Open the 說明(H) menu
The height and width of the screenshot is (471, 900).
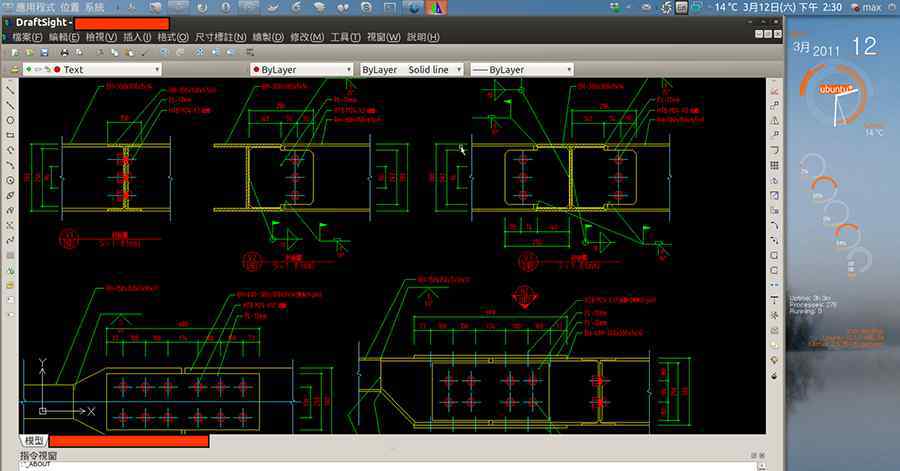423,37
